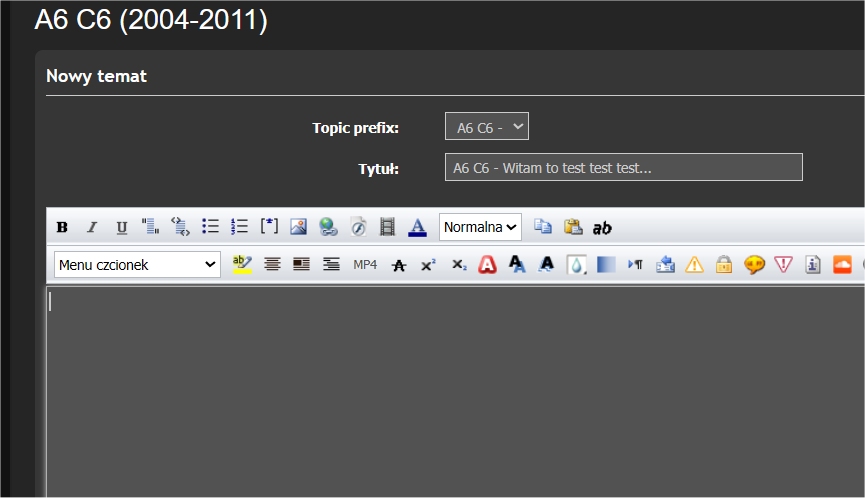
Task: Click the orange speech bubble icon
Action: tap(754, 265)
